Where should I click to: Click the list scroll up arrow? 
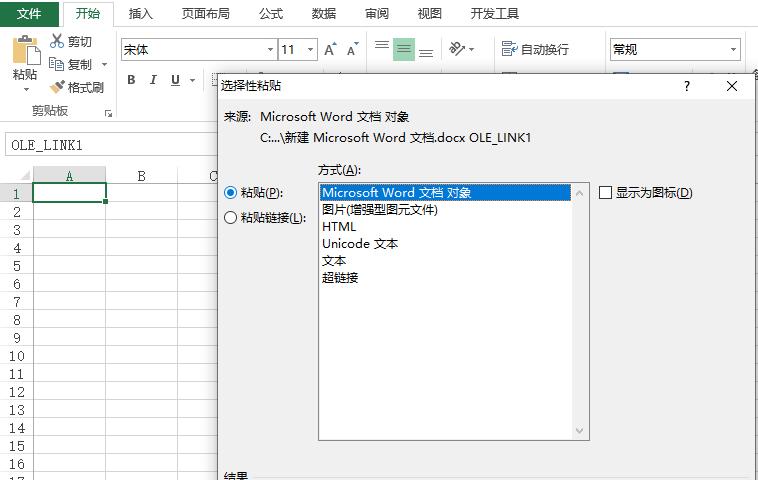580,193
